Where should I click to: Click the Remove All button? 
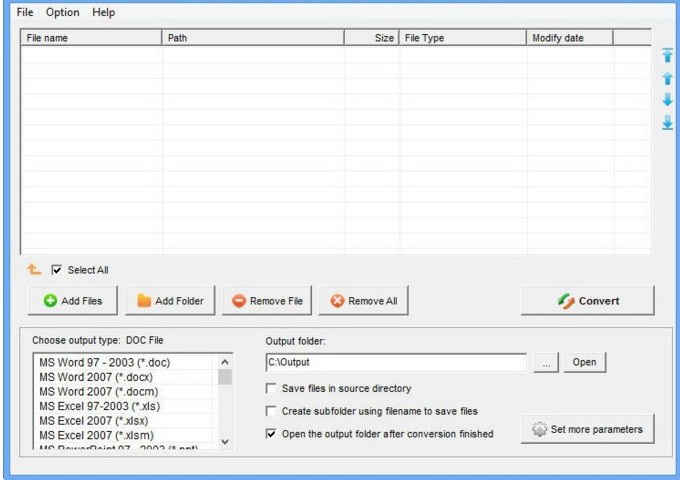363,300
